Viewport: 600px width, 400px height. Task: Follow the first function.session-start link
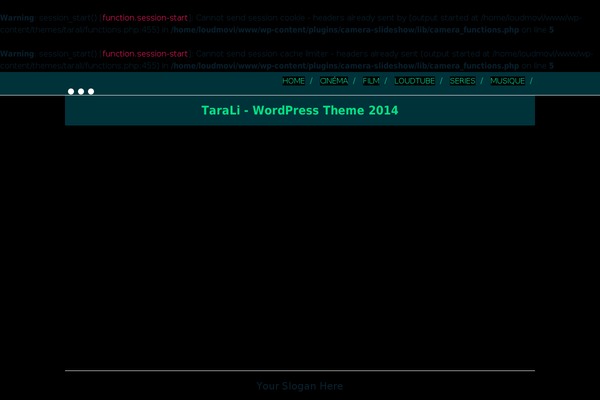tap(145, 18)
